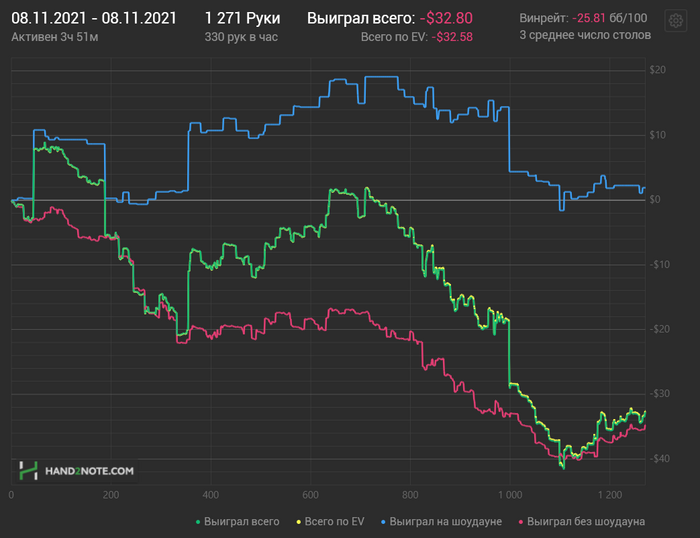
Task: Click the total winnings value -$32.80
Action: click(446, 18)
